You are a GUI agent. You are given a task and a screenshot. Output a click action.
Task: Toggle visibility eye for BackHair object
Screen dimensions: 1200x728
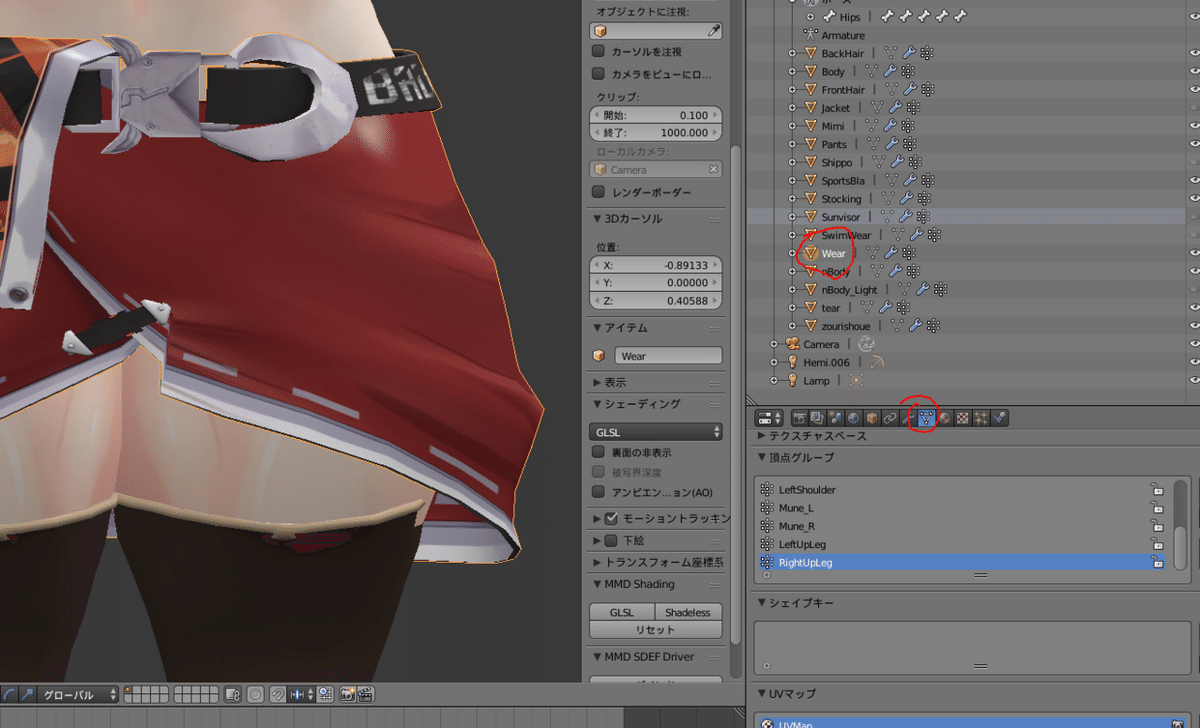pyautogui.click(x=1194, y=53)
